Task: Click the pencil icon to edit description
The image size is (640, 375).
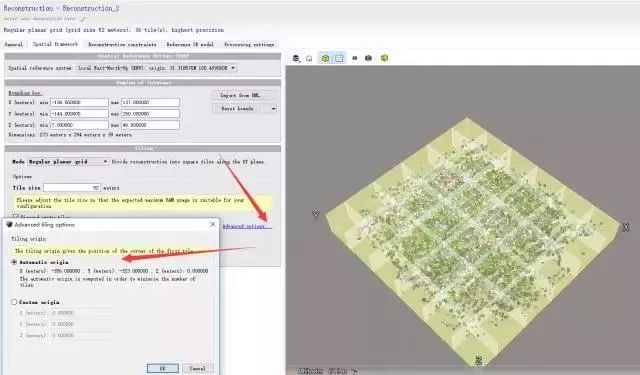Action: tap(83, 19)
